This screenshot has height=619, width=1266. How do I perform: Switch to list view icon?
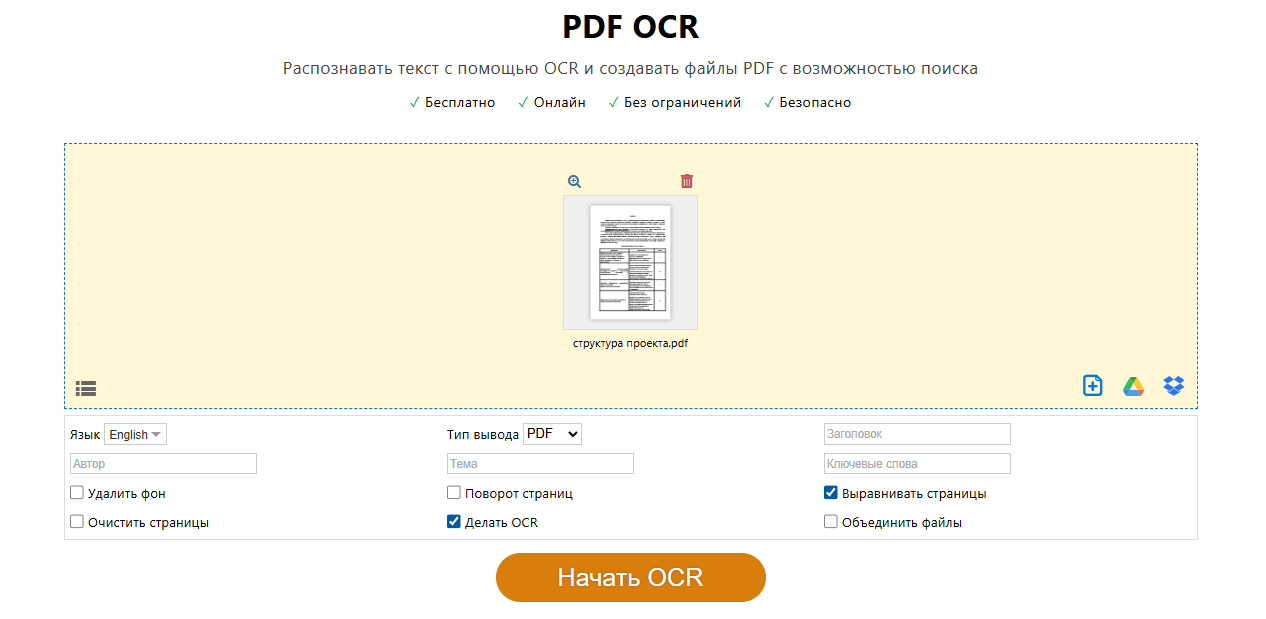86,388
